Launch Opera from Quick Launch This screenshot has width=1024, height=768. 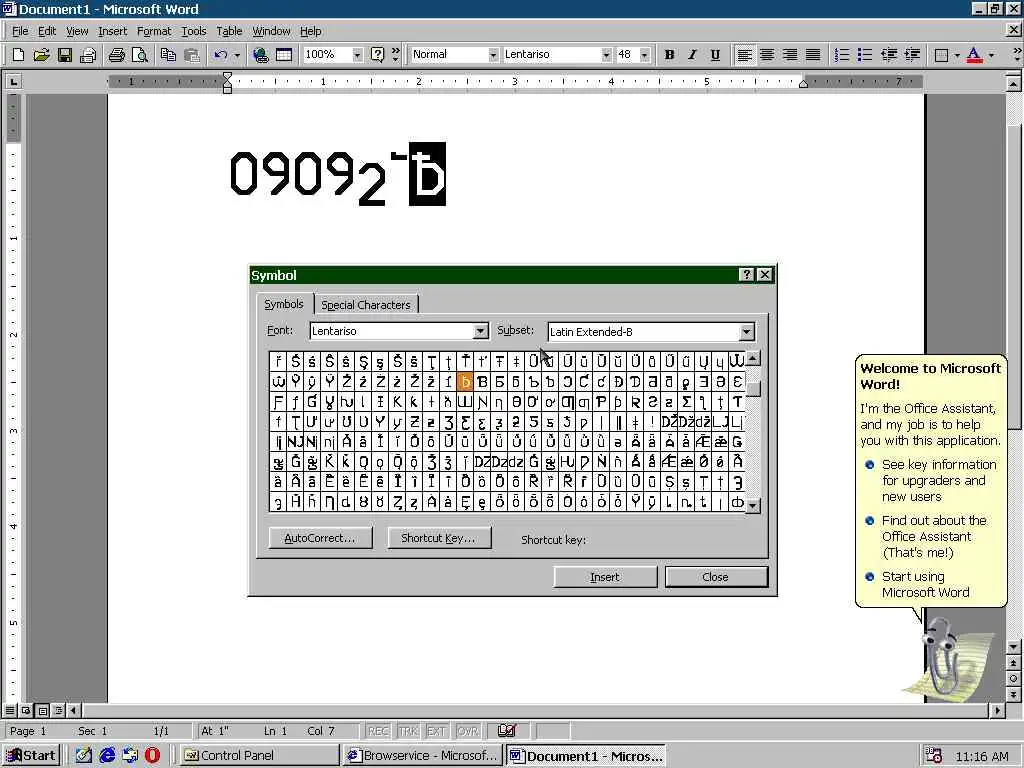coord(152,756)
